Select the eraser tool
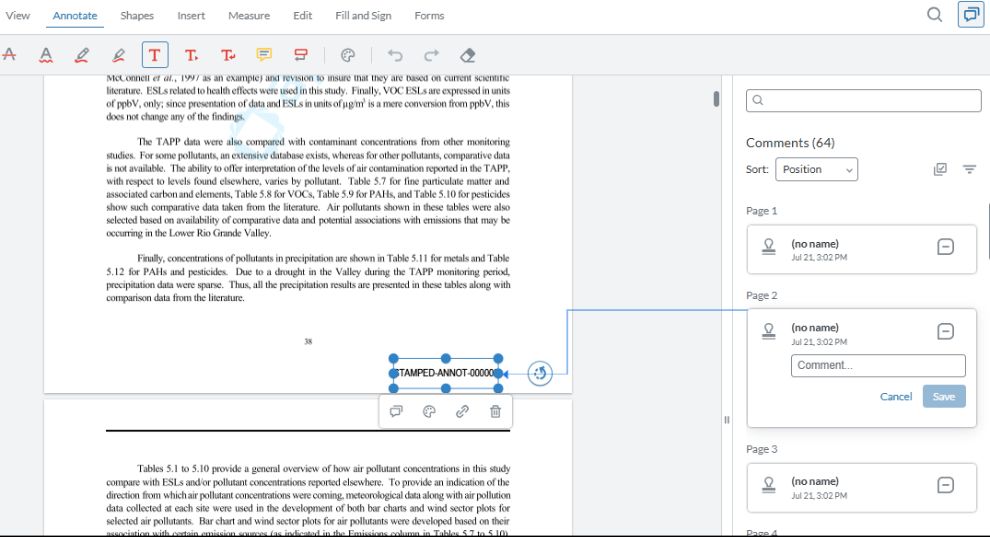This screenshot has width=990, height=537. pos(468,55)
